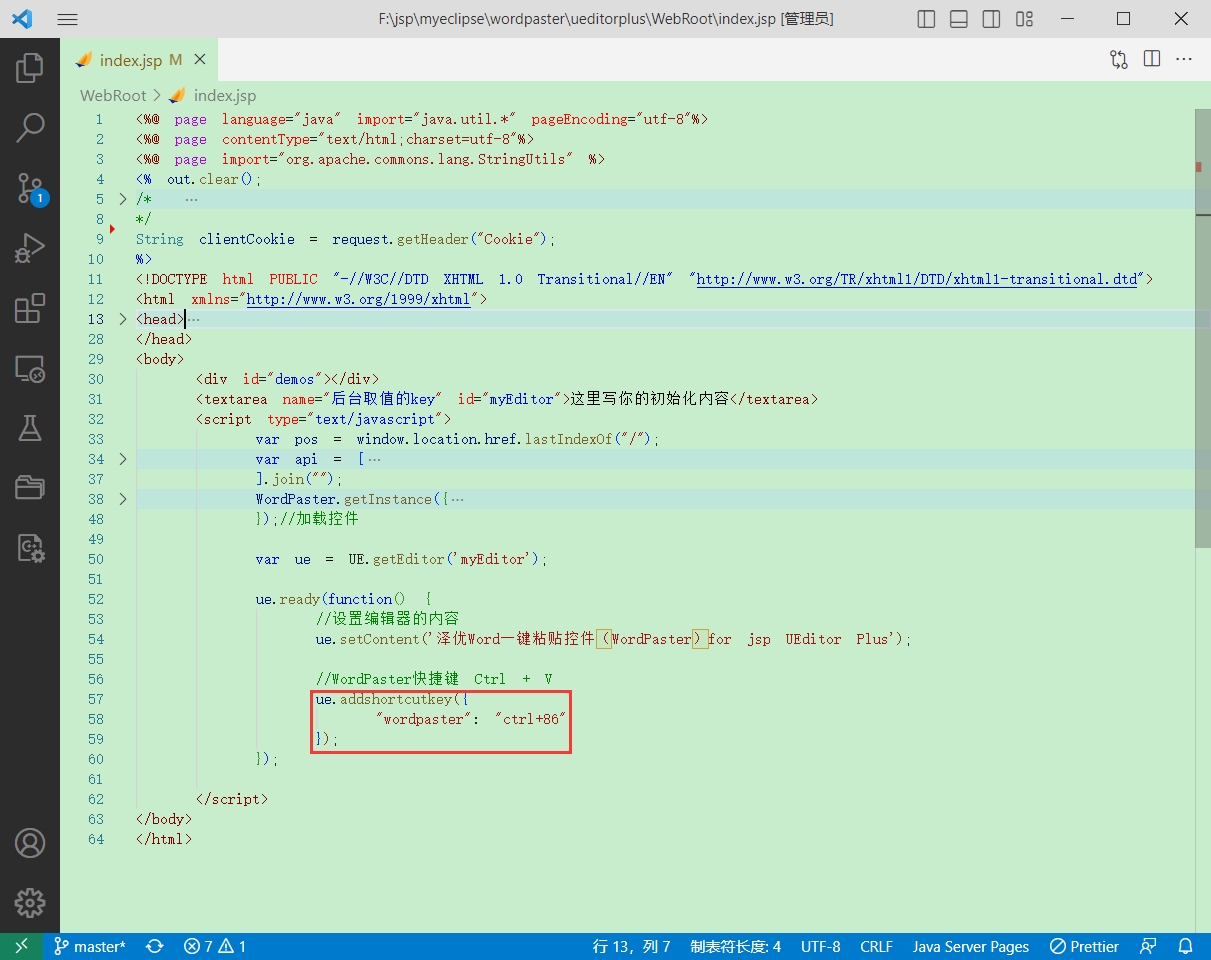Click line number 57 in gutter

pyautogui.click(x=96, y=699)
